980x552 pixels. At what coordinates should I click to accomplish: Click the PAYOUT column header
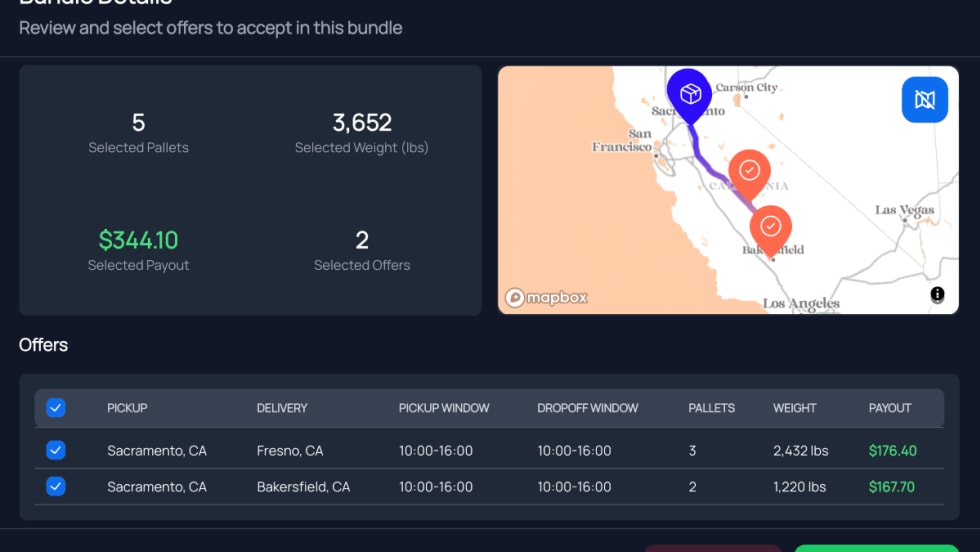click(890, 408)
